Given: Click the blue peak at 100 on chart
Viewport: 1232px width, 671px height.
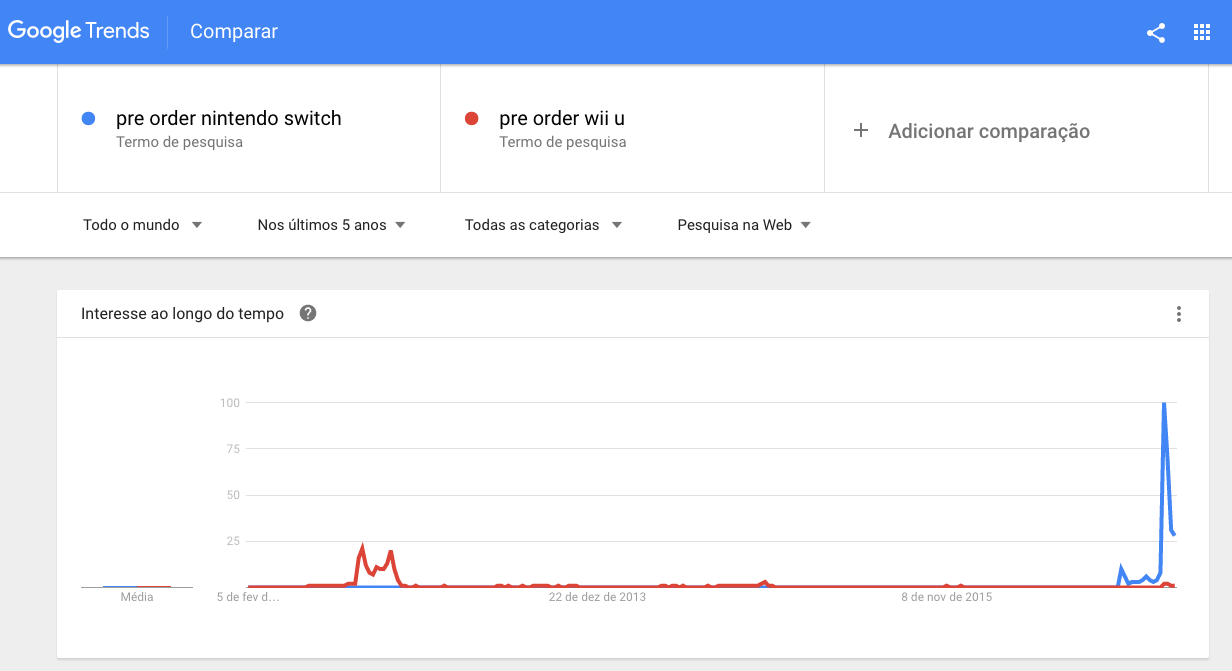Looking at the screenshot, I should pyautogui.click(x=1164, y=405).
